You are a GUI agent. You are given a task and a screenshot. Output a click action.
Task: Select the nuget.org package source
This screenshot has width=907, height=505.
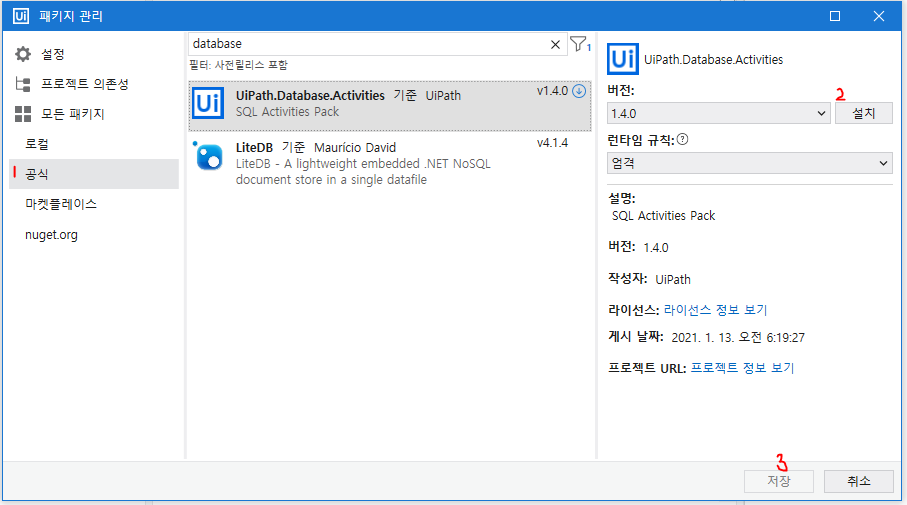(51, 235)
